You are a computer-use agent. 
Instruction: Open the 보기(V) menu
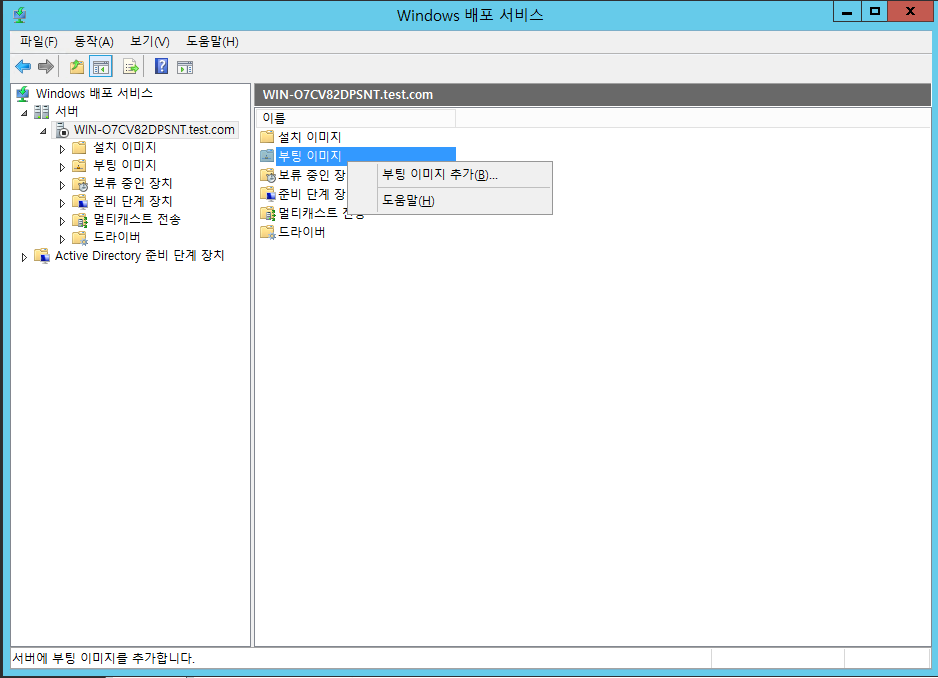click(149, 41)
